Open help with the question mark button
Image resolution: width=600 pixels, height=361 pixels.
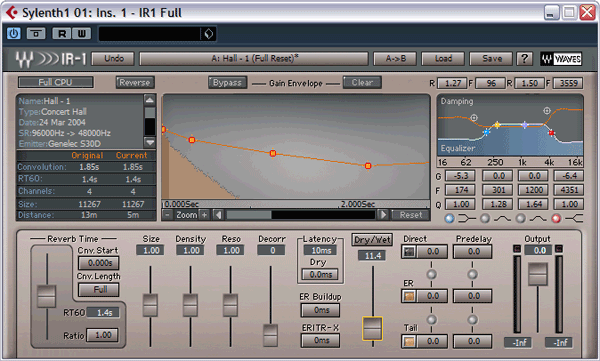pyautogui.click(x=525, y=59)
